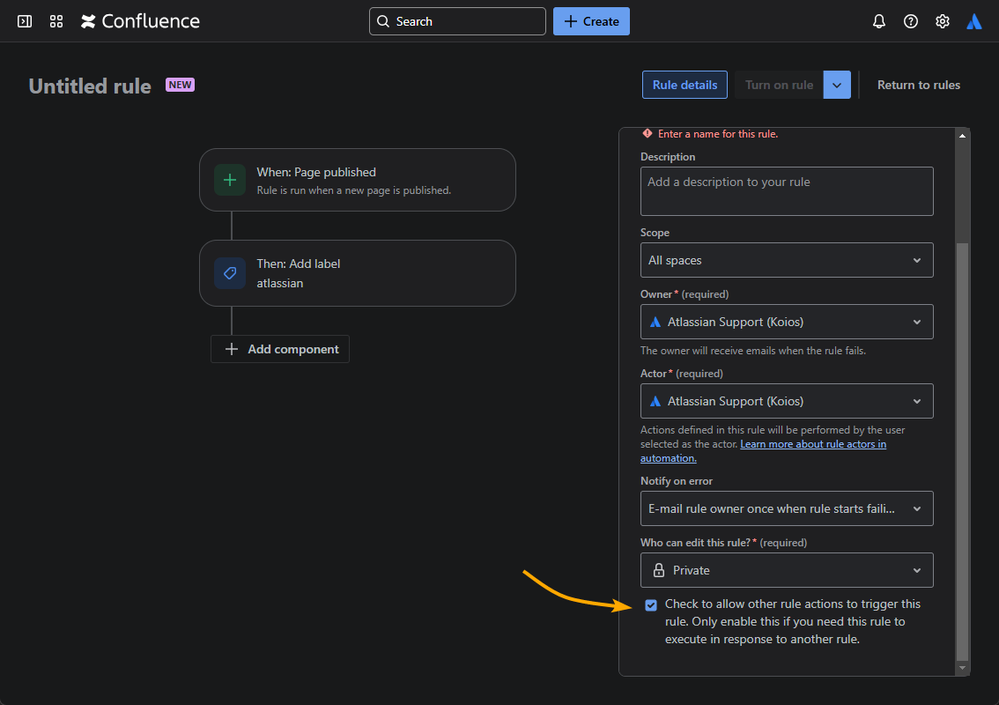The height and width of the screenshot is (705, 999).
Task: Open settings gear icon
Action: [942, 22]
